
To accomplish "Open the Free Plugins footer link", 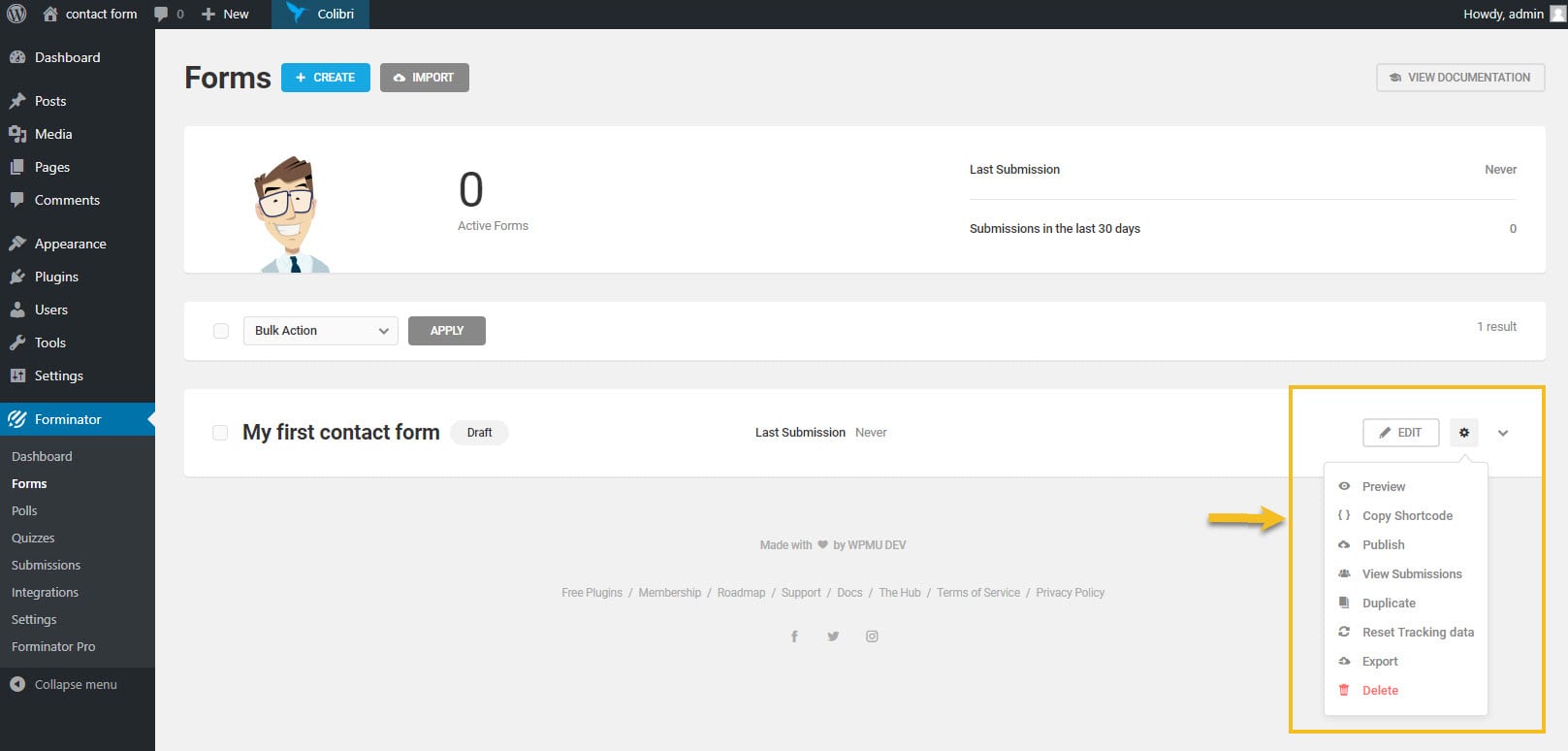I will 592,593.
